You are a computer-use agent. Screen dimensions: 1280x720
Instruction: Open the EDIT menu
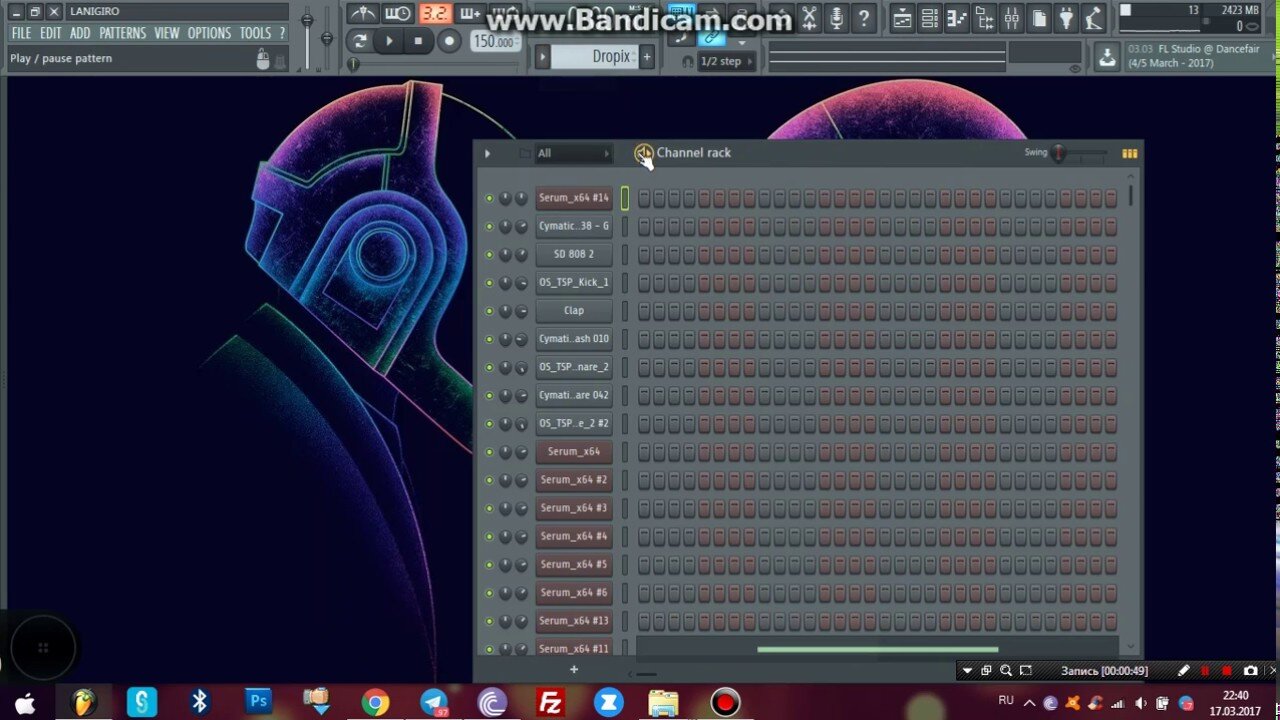(51, 33)
